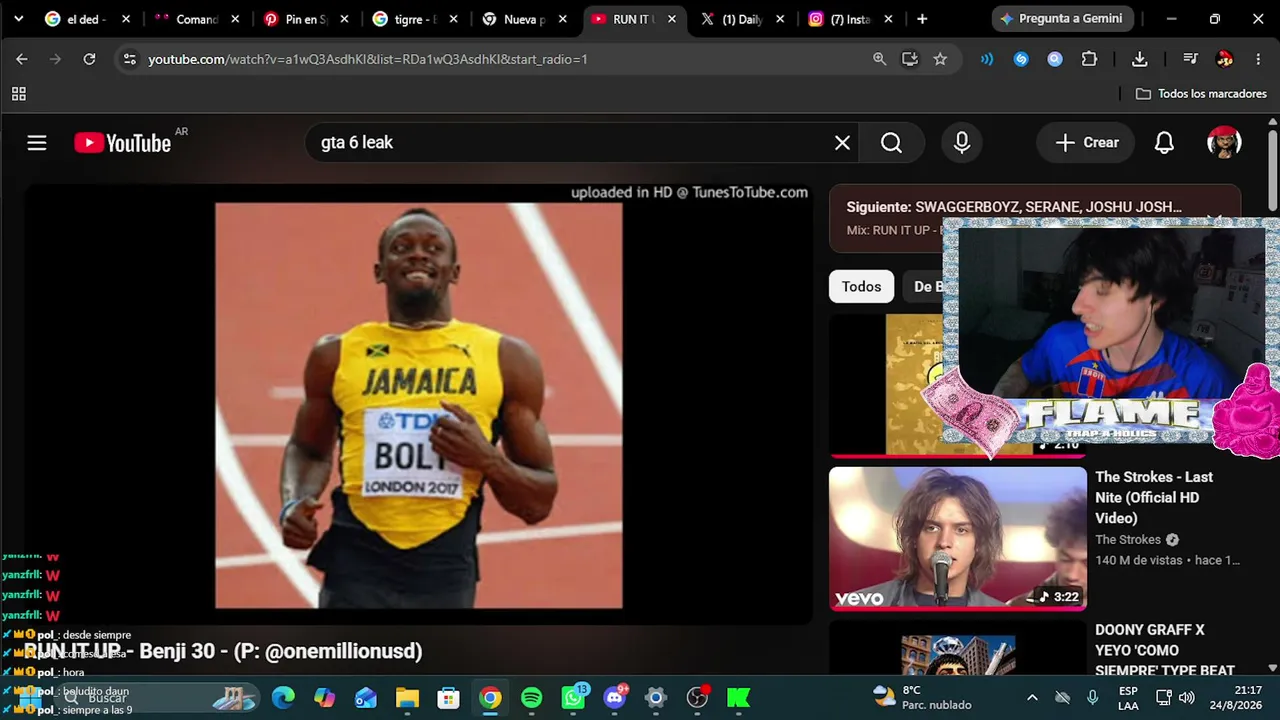Open WhatsApp from the taskbar
Screen dimensions: 1280x720
pyautogui.click(x=573, y=697)
